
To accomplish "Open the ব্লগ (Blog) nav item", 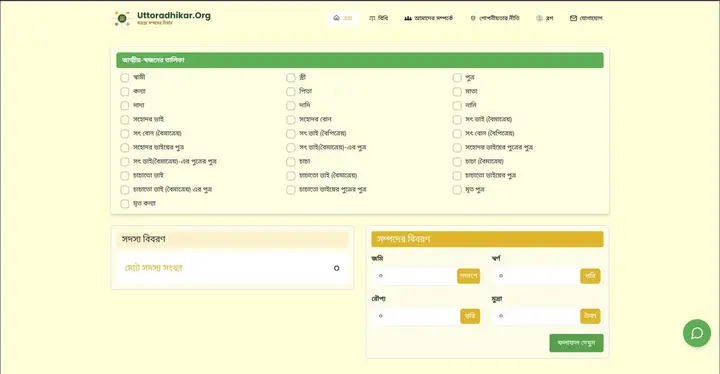I will (x=545, y=18).
